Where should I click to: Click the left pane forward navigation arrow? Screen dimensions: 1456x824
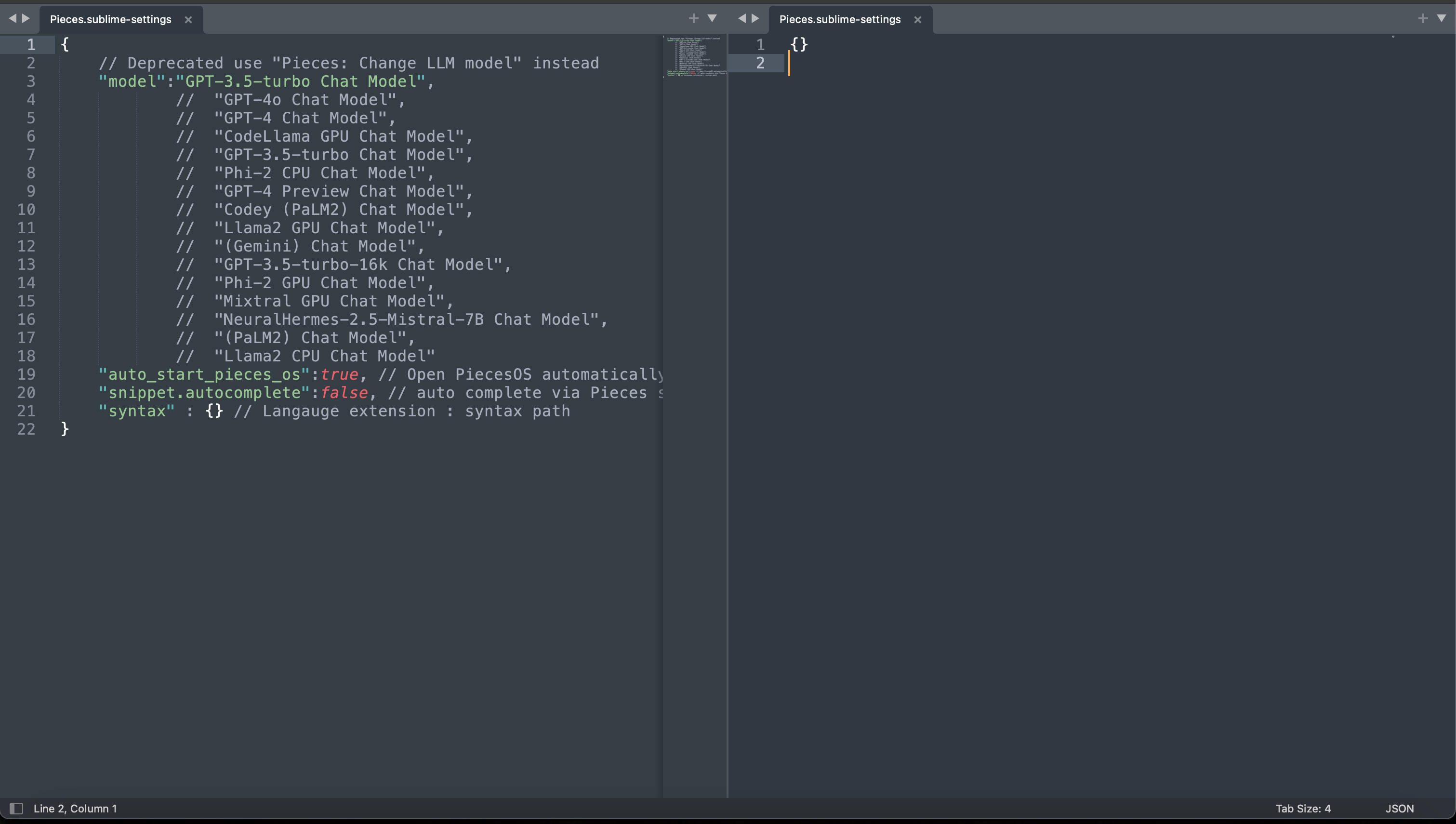click(x=26, y=19)
